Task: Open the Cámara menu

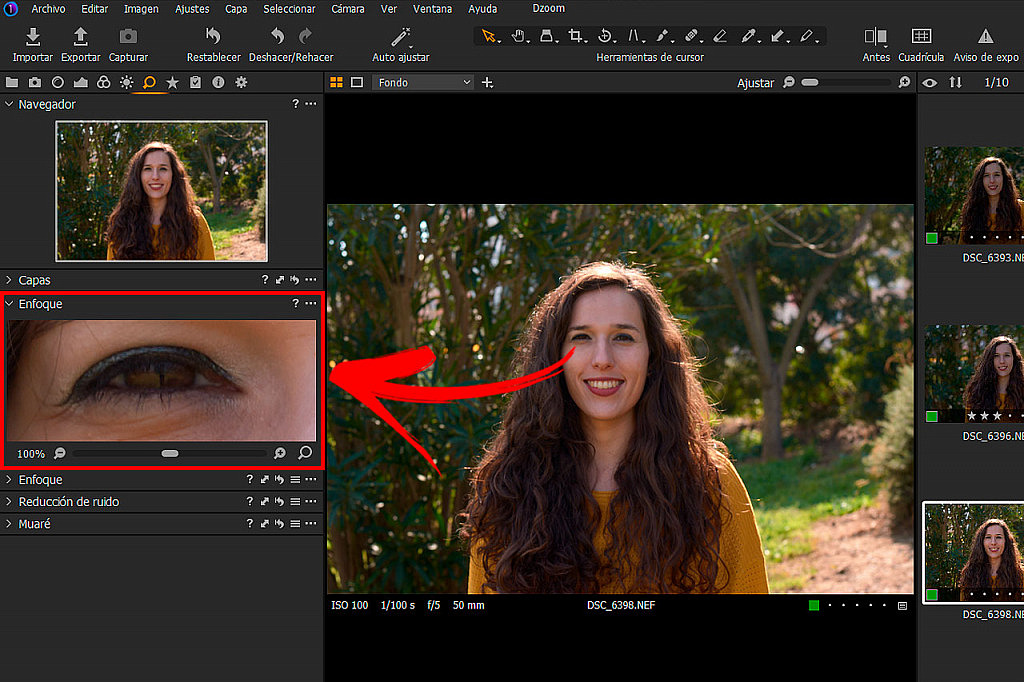Action: [347, 8]
